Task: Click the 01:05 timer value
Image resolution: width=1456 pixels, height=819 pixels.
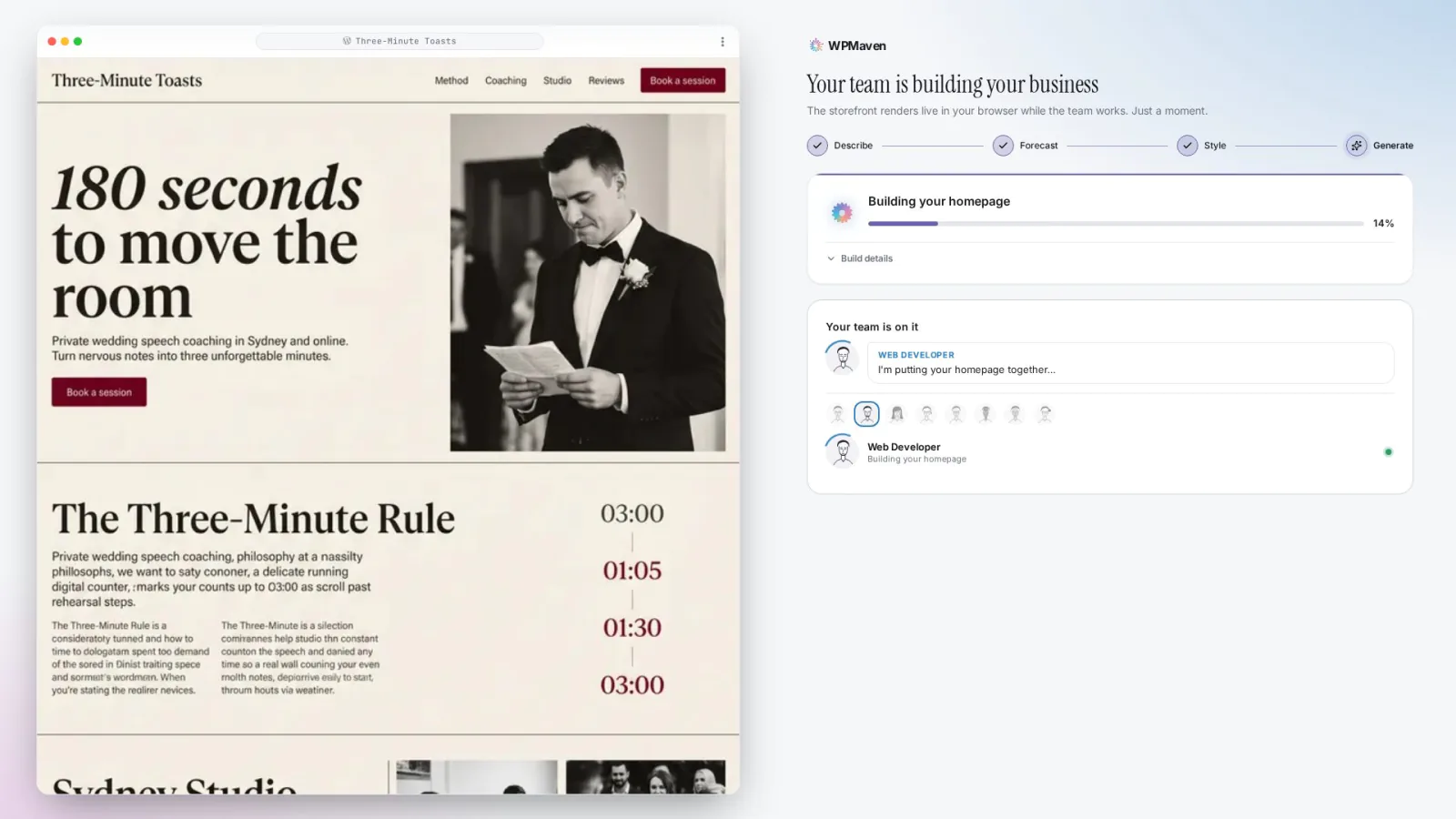Action: click(632, 571)
